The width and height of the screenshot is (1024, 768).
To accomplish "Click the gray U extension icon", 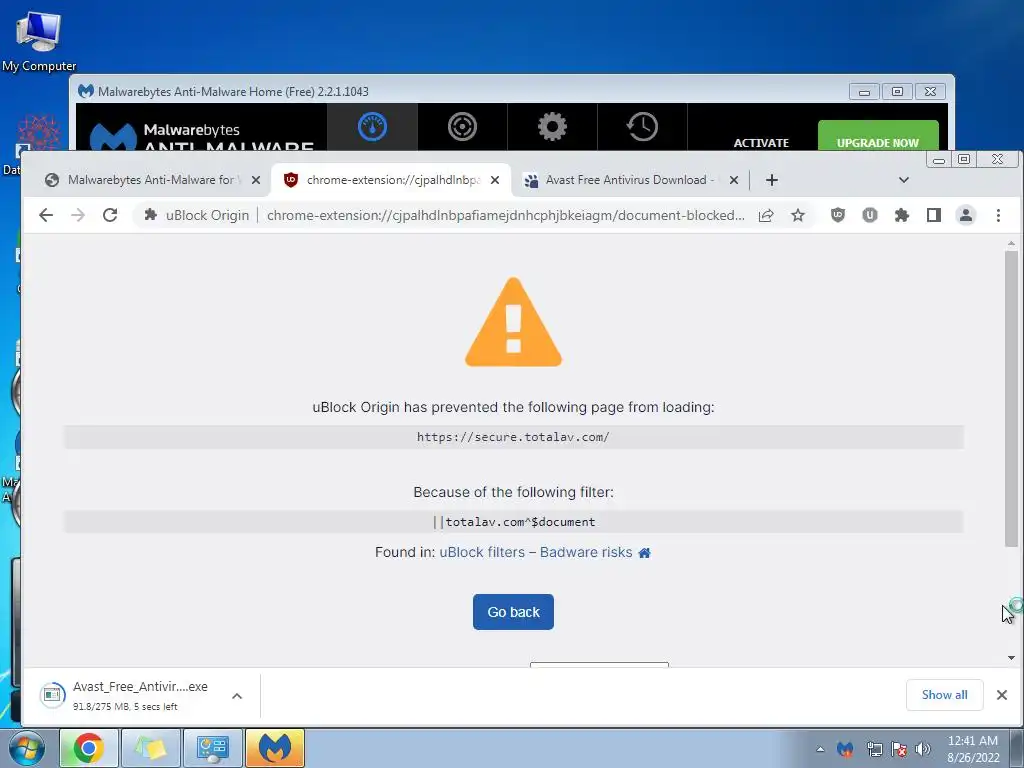I will point(870,215).
